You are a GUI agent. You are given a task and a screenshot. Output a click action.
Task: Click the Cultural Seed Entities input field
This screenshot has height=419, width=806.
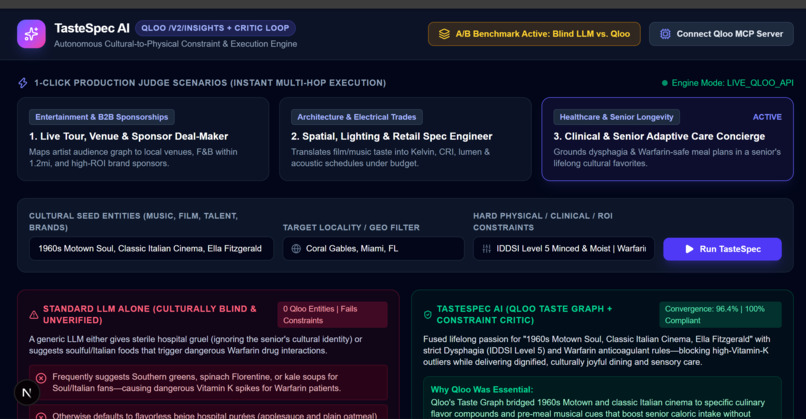(x=151, y=249)
